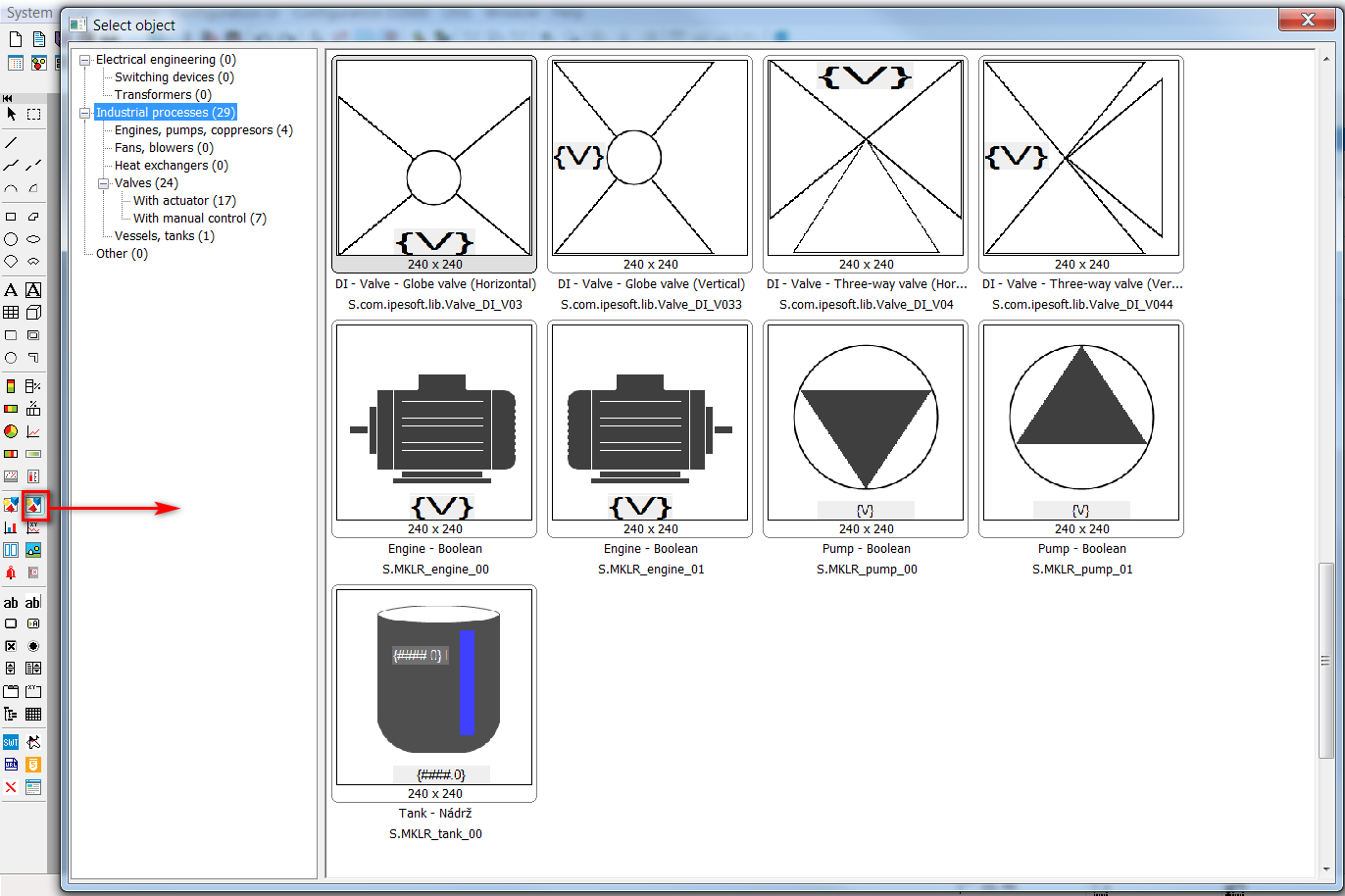Collapse the Industrial processes tree node
This screenshot has width=1345, height=896.
[x=85, y=113]
